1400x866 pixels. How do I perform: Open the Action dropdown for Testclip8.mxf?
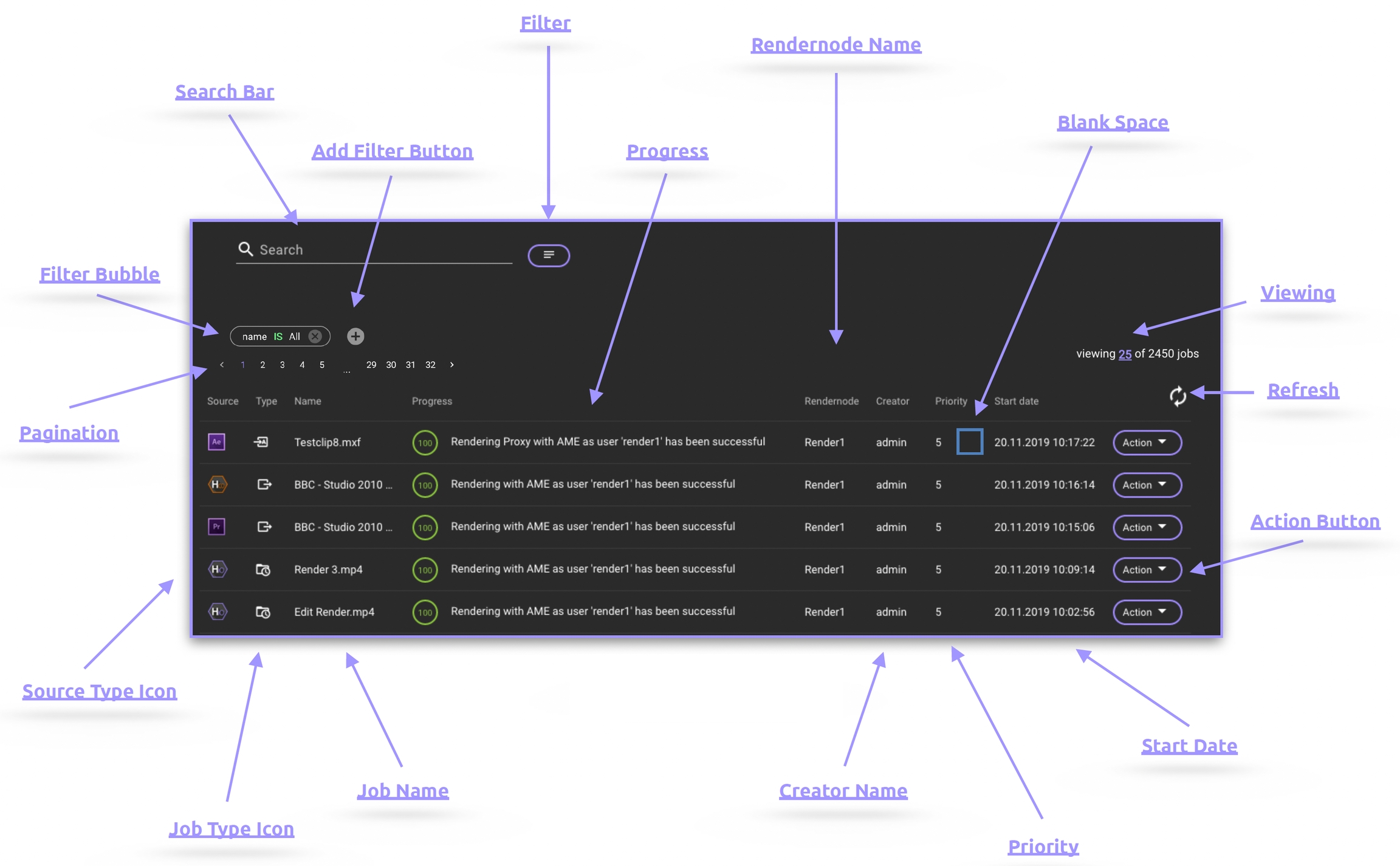tap(1146, 442)
